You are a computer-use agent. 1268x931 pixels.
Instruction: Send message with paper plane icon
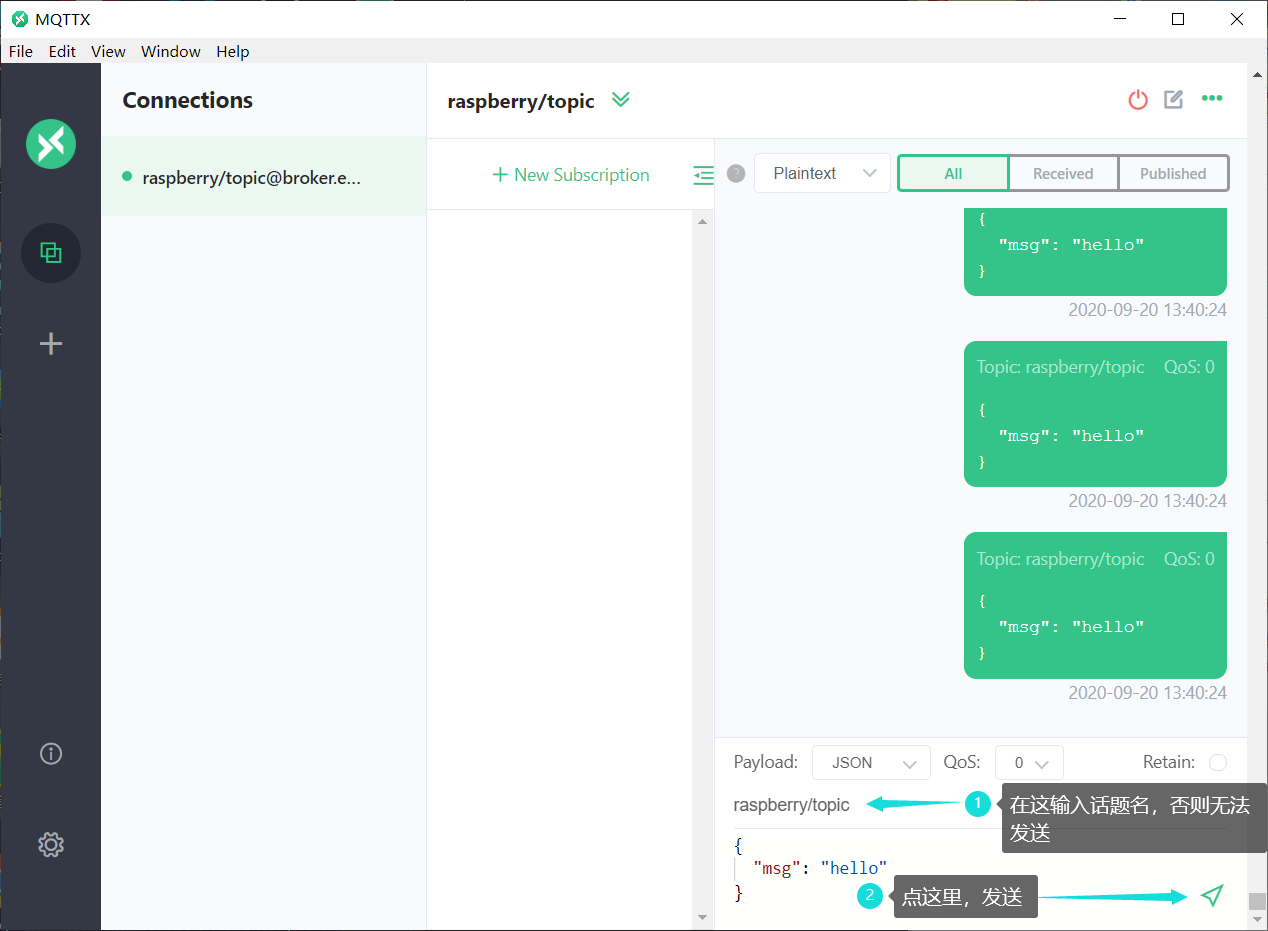pos(1212,896)
